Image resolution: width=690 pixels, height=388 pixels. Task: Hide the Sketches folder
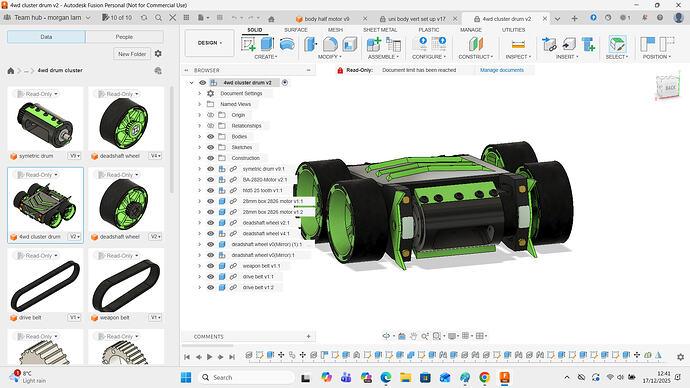[210, 147]
